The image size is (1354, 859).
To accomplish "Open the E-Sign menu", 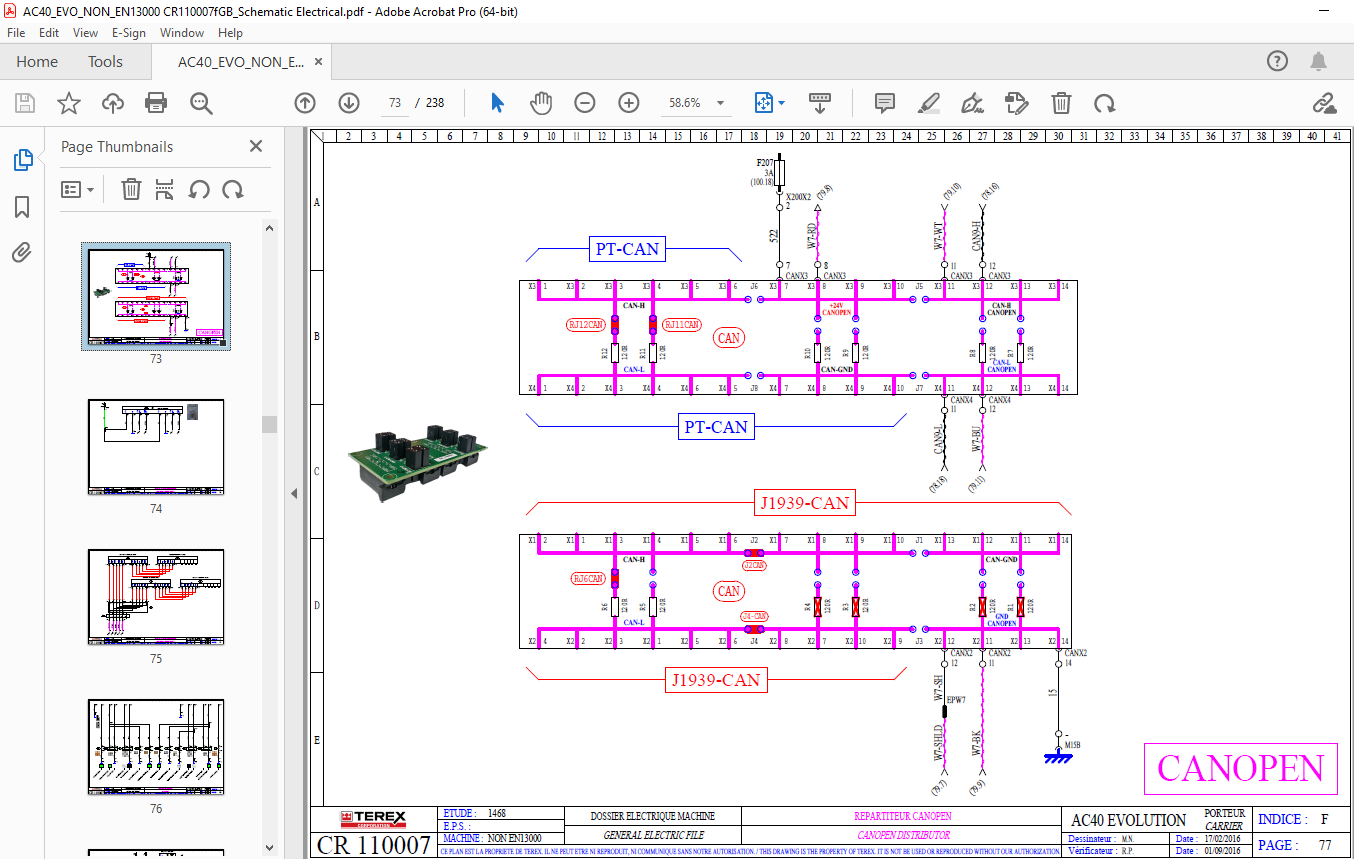I will tap(128, 33).
